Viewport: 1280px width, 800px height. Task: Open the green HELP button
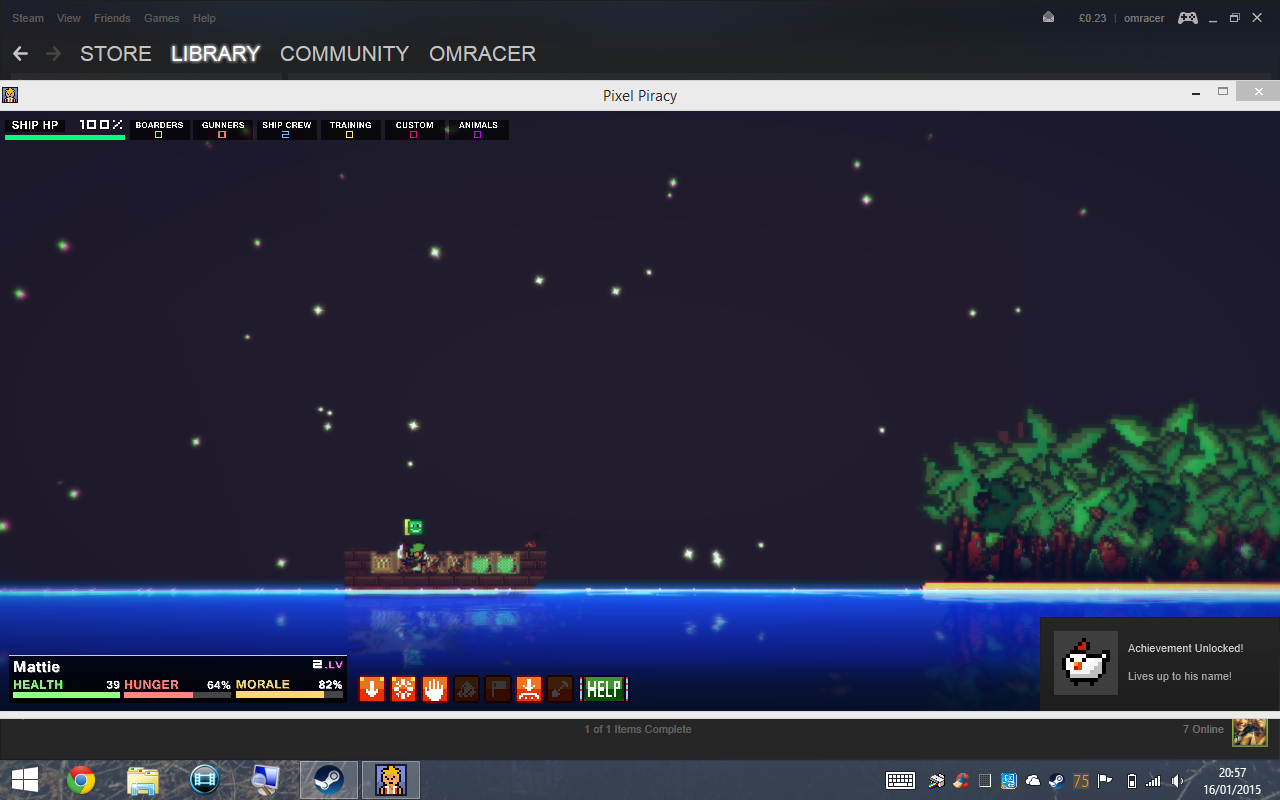[603, 688]
